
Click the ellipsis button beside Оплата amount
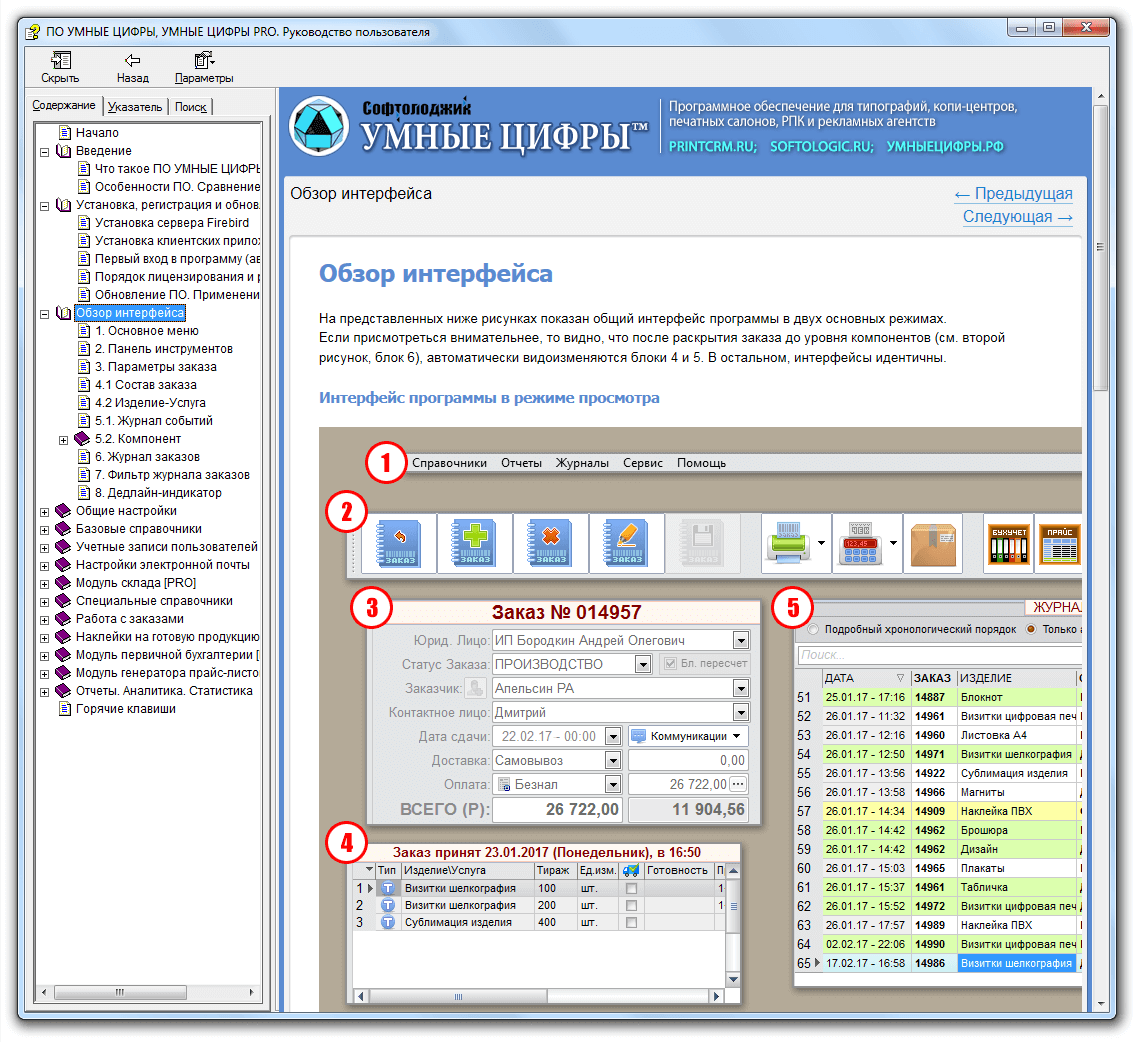(738, 784)
